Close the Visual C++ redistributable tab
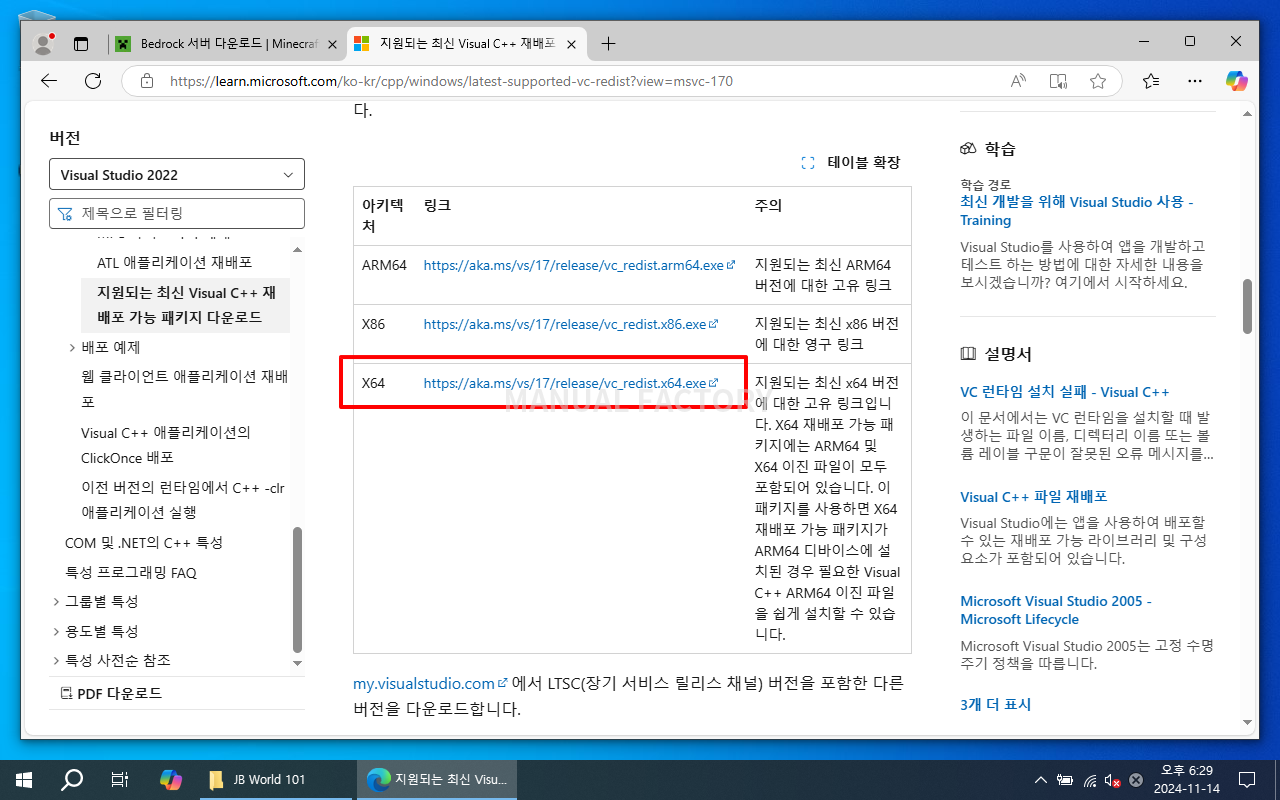 573,44
